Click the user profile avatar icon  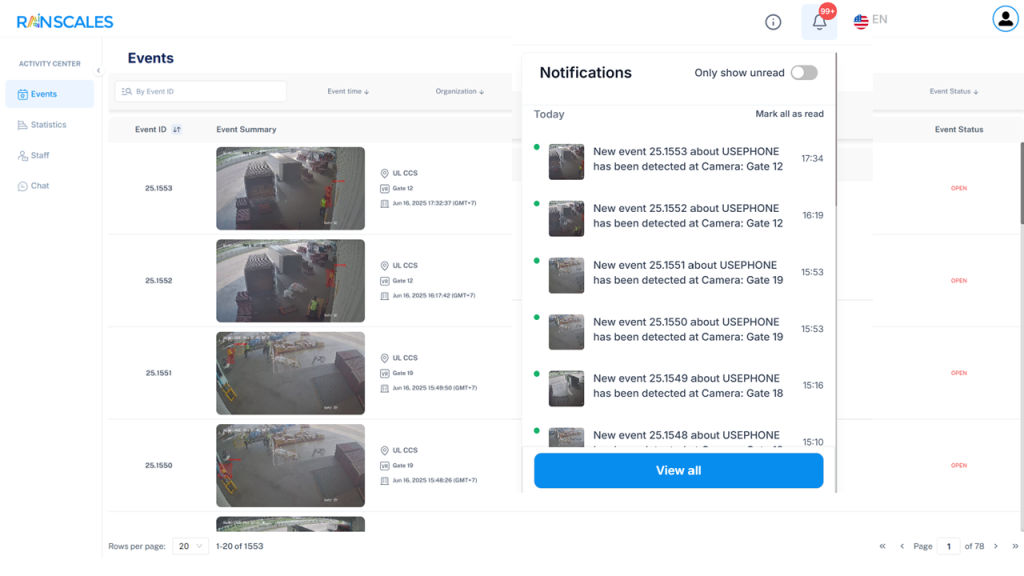click(x=1004, y=19)
